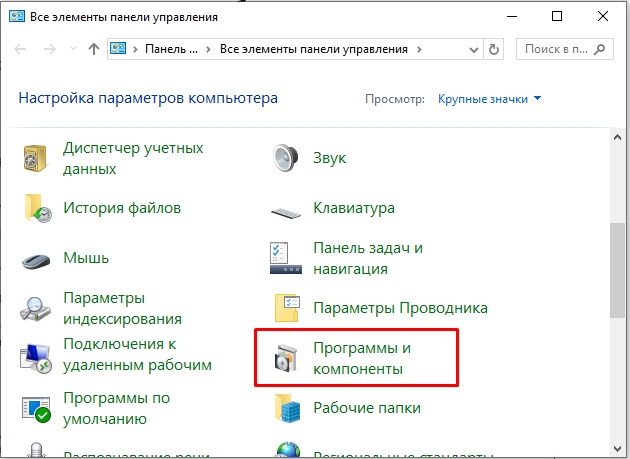The height and width of the screenshot is (459, 630).
Task: Click the Keyboard icon
Action: (286, 209)
